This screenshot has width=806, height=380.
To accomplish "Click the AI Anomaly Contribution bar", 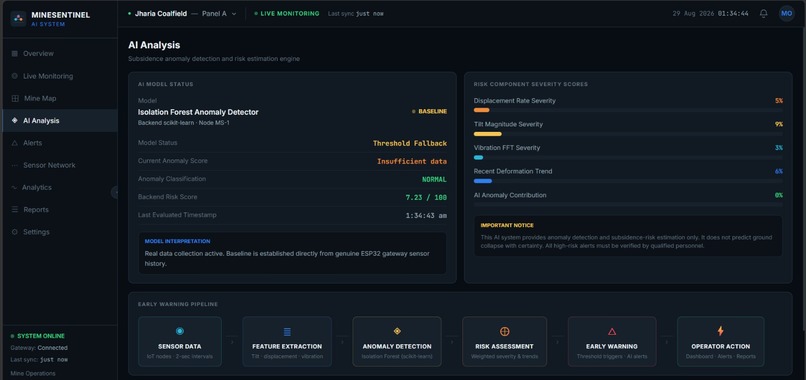I will 628,205.
